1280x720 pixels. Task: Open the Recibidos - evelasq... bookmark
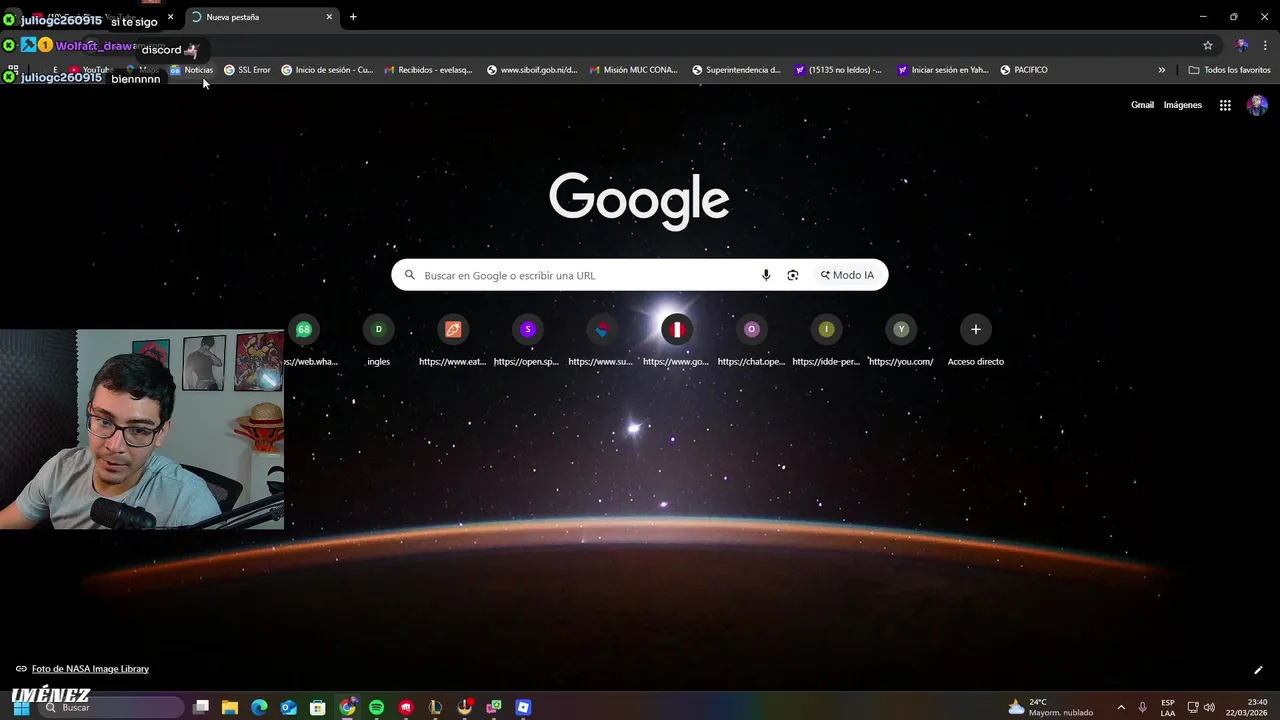point(428,70)
